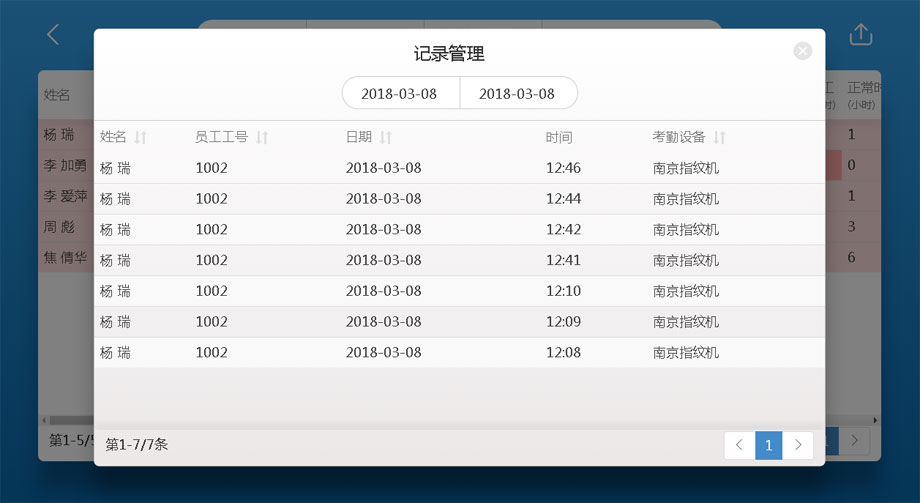Screen dimensions: 920x503
Task: Click the export share icon
Action: 860,35
